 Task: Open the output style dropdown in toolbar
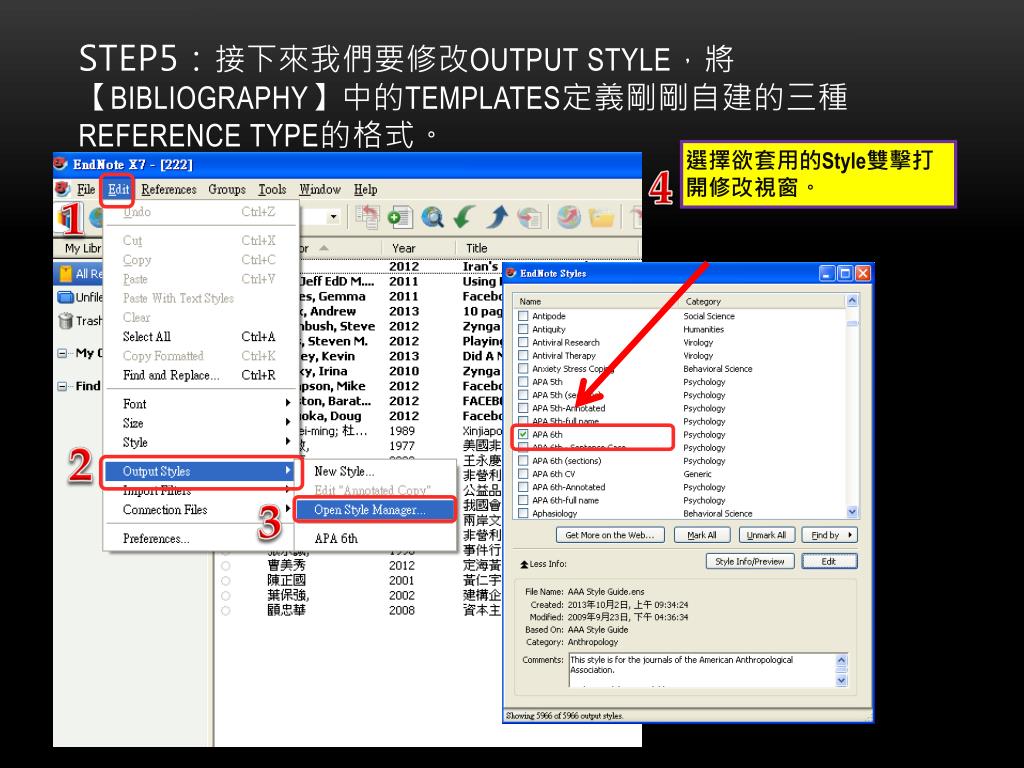[x=334, y=217]
